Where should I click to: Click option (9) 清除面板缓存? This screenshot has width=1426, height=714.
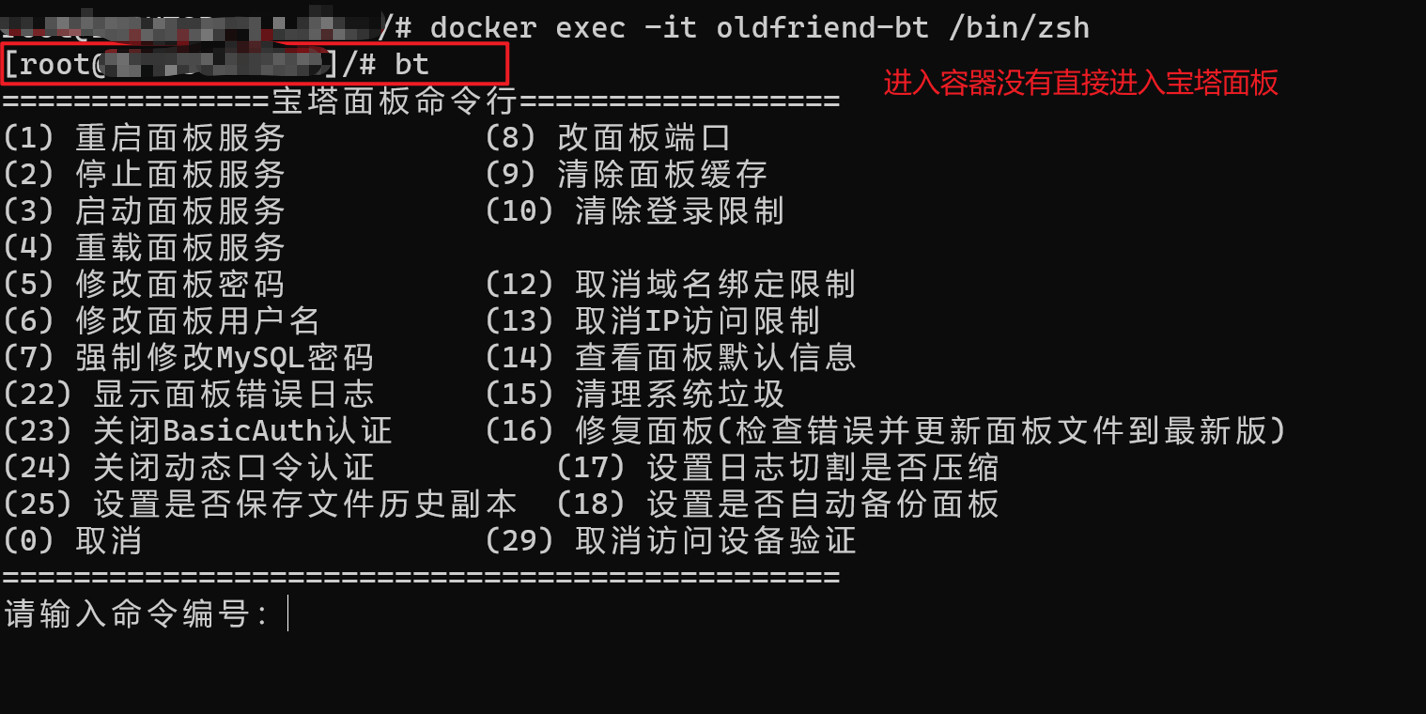click(x=626, y=174)
